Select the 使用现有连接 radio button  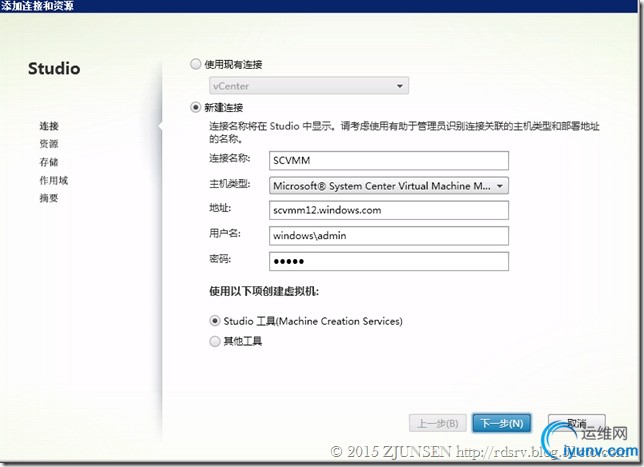pos(196,64)
